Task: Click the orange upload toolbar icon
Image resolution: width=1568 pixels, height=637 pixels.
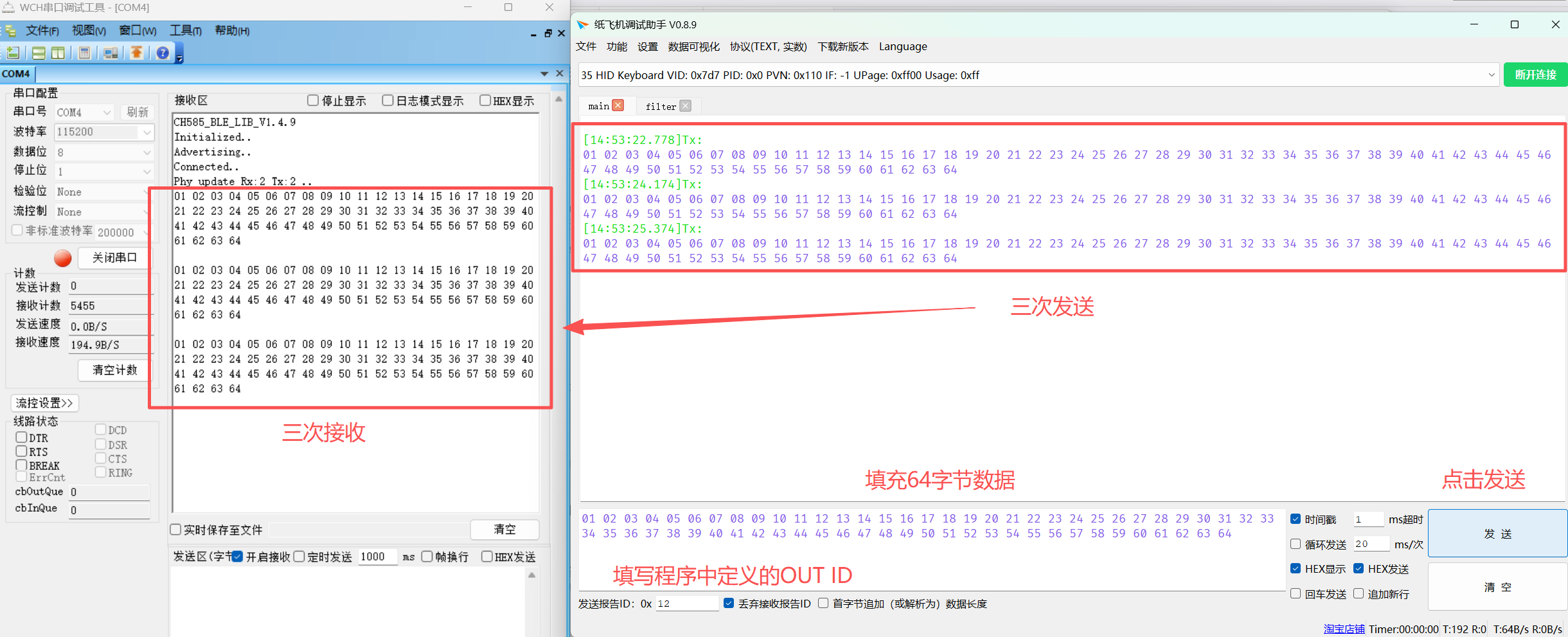Action: click(136, 53)
